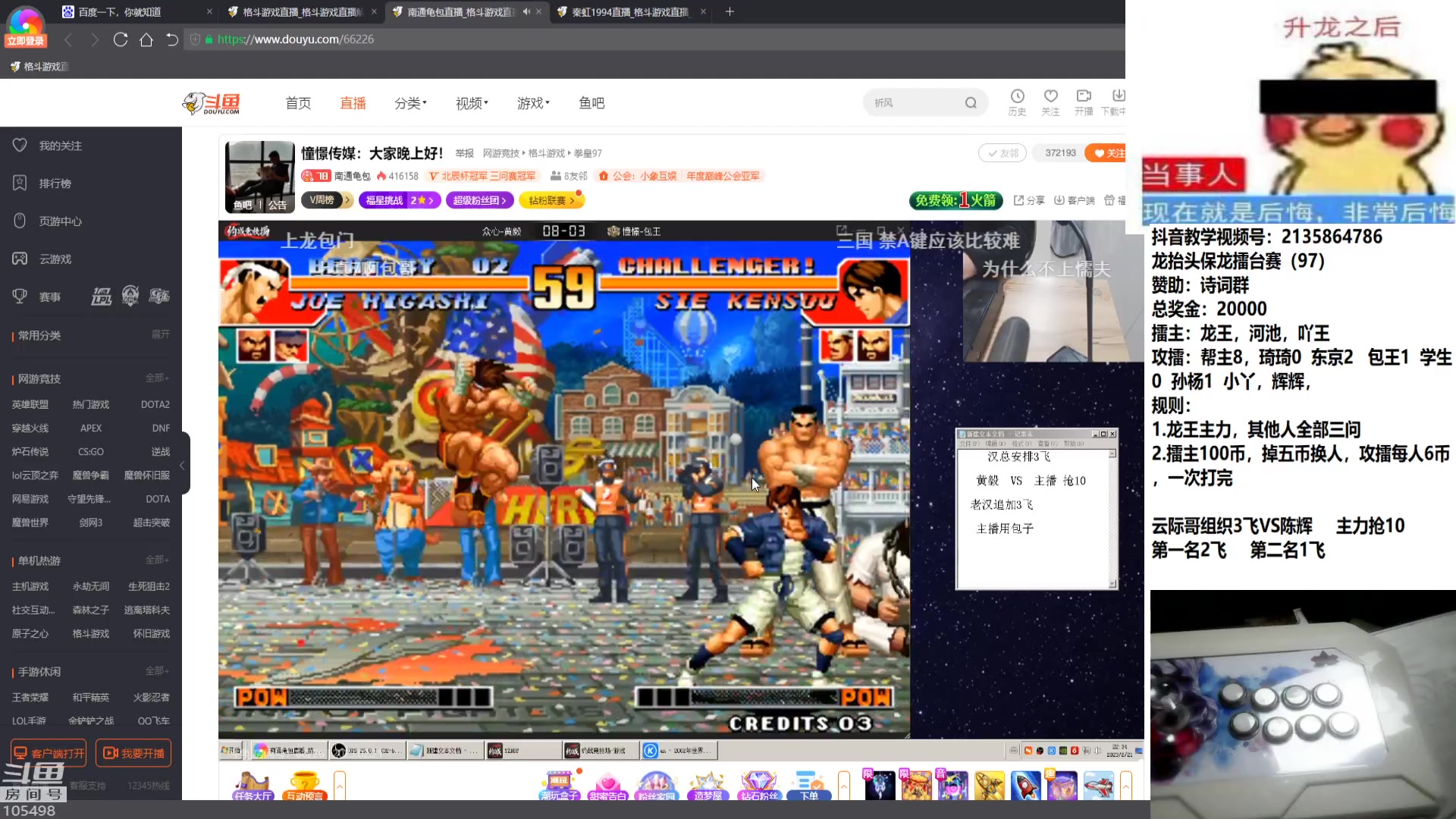
Task: Open the 互动预言 trophy icon
Action: [305, 786]
